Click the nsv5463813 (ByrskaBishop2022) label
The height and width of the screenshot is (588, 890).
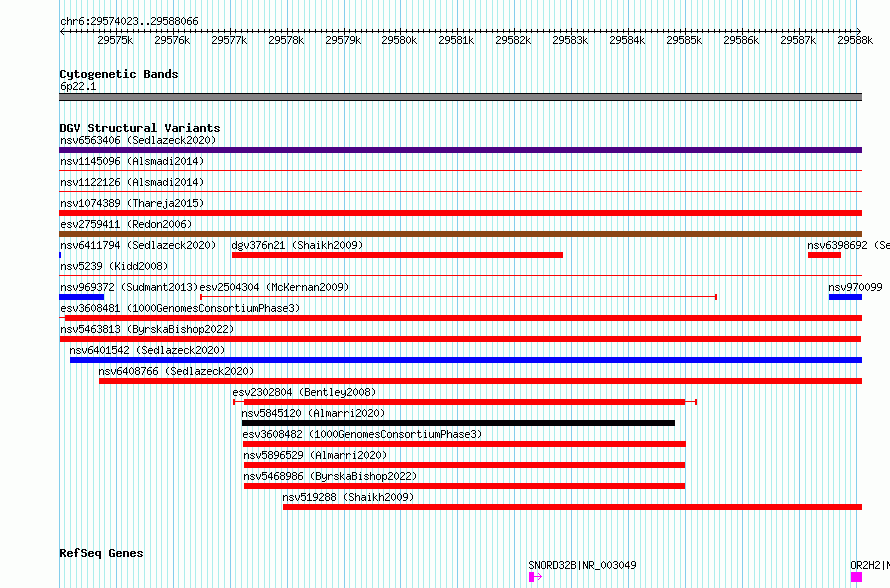pos(147,329)
